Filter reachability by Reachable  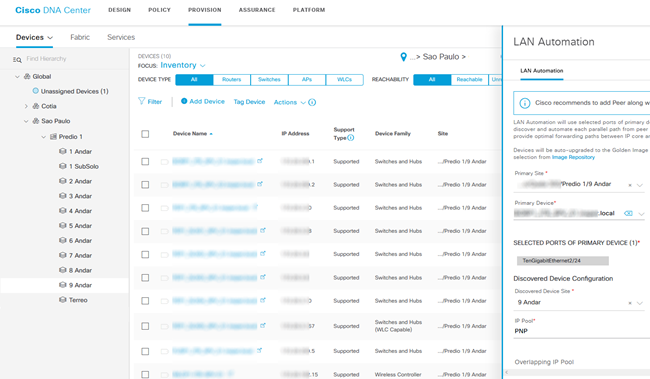coord(470,80)
